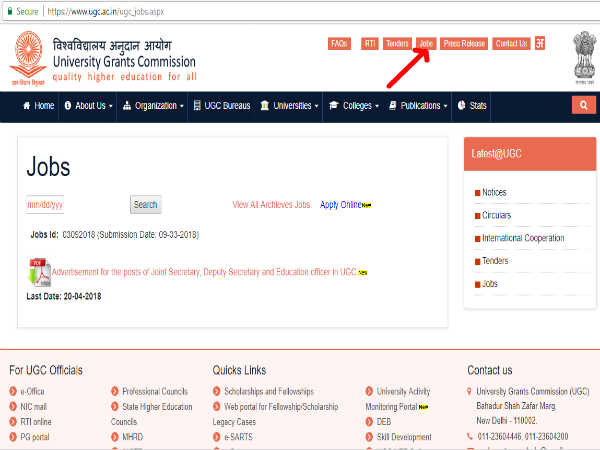This screenshot has width=600, height=450.
Task: Click the arrow bullet beside e-SARTS
Action: coord(217,437)
